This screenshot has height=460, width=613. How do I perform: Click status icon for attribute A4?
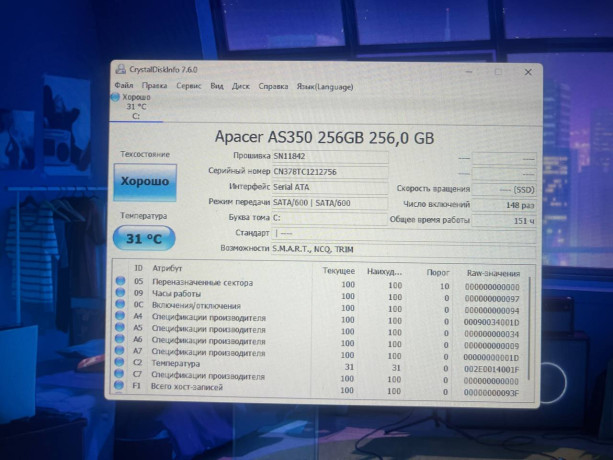tap(120, 315)
